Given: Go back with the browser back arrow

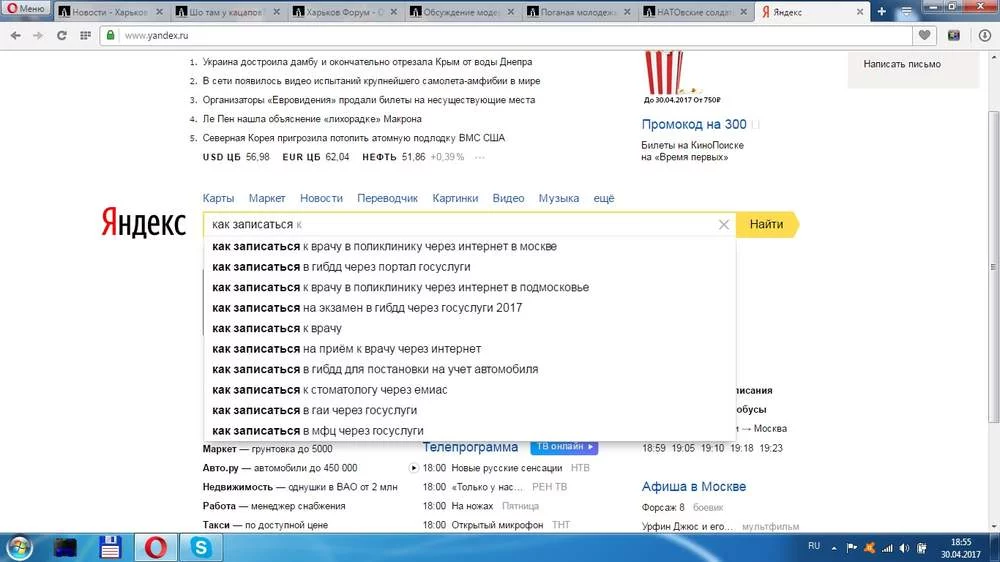Looking at the screenshot, I should click(16, 36).
